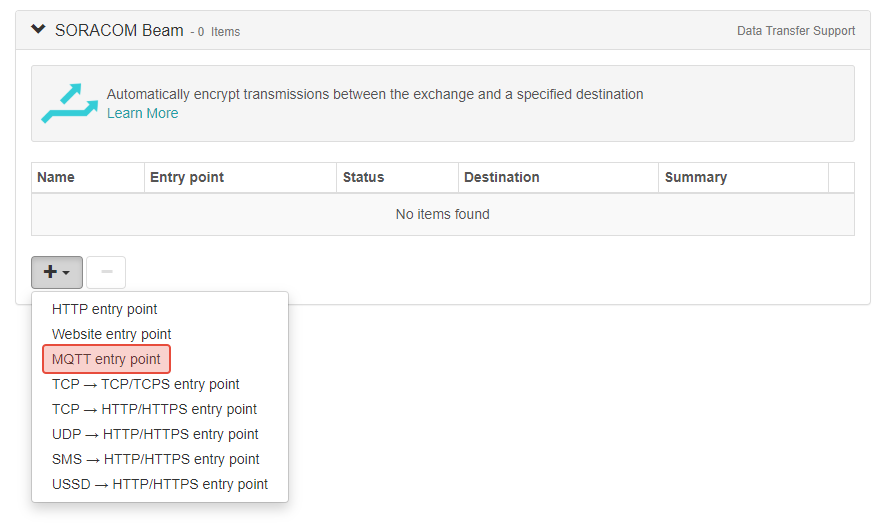Click the Summary column header

click(x=695, y=177)
